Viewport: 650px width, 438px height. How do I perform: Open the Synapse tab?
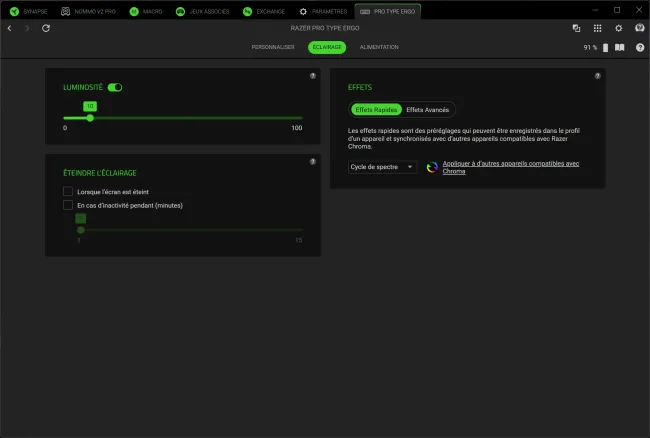coord(28,12)
